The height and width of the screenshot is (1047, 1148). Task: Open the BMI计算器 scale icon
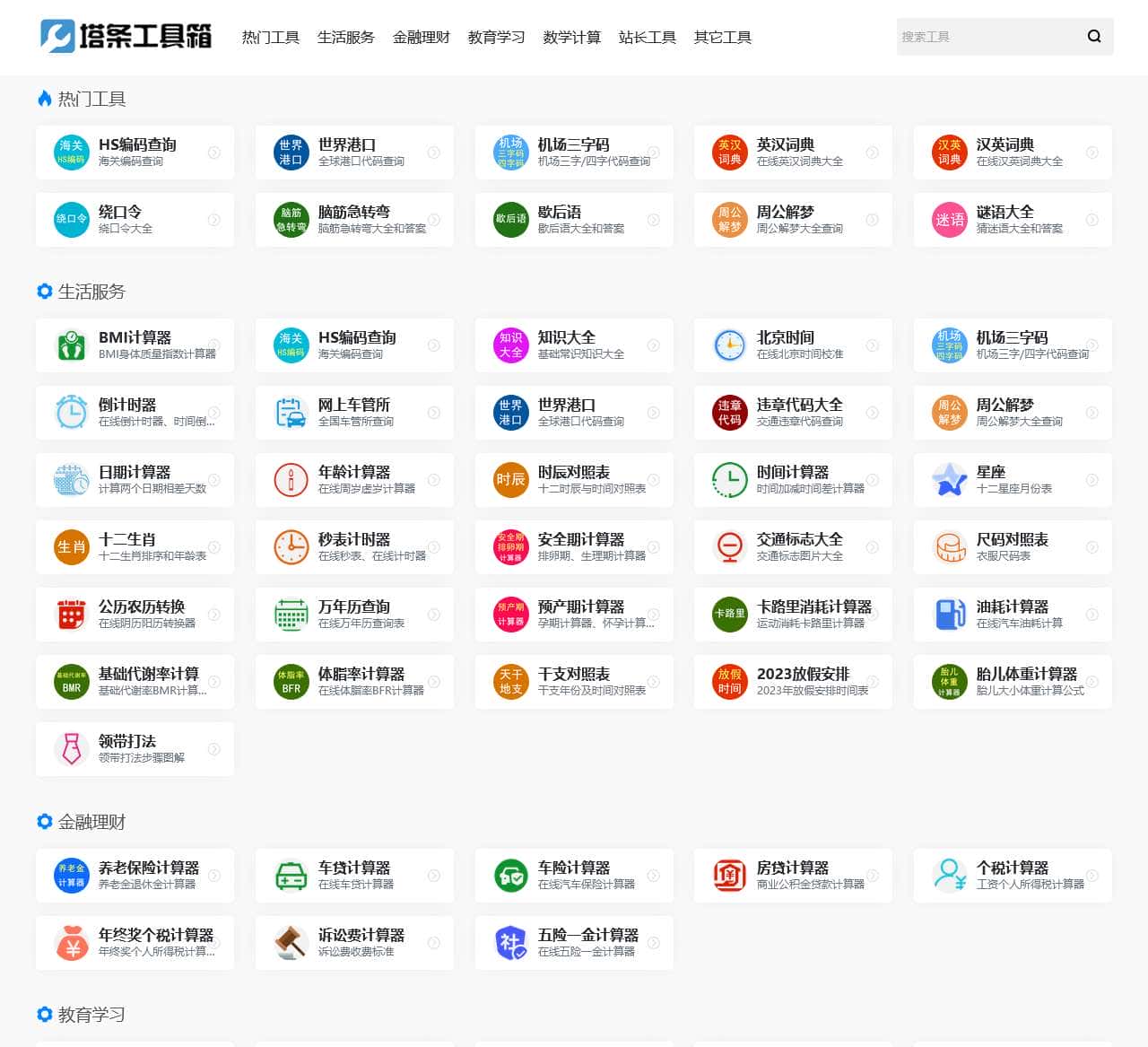71,345
